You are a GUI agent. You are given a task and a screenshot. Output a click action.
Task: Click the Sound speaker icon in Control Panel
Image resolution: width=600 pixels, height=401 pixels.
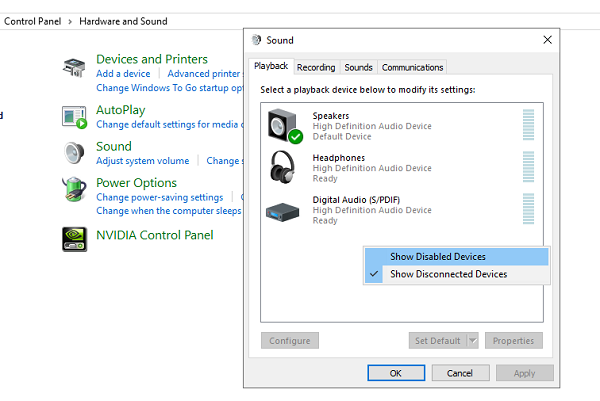[75, 152]
